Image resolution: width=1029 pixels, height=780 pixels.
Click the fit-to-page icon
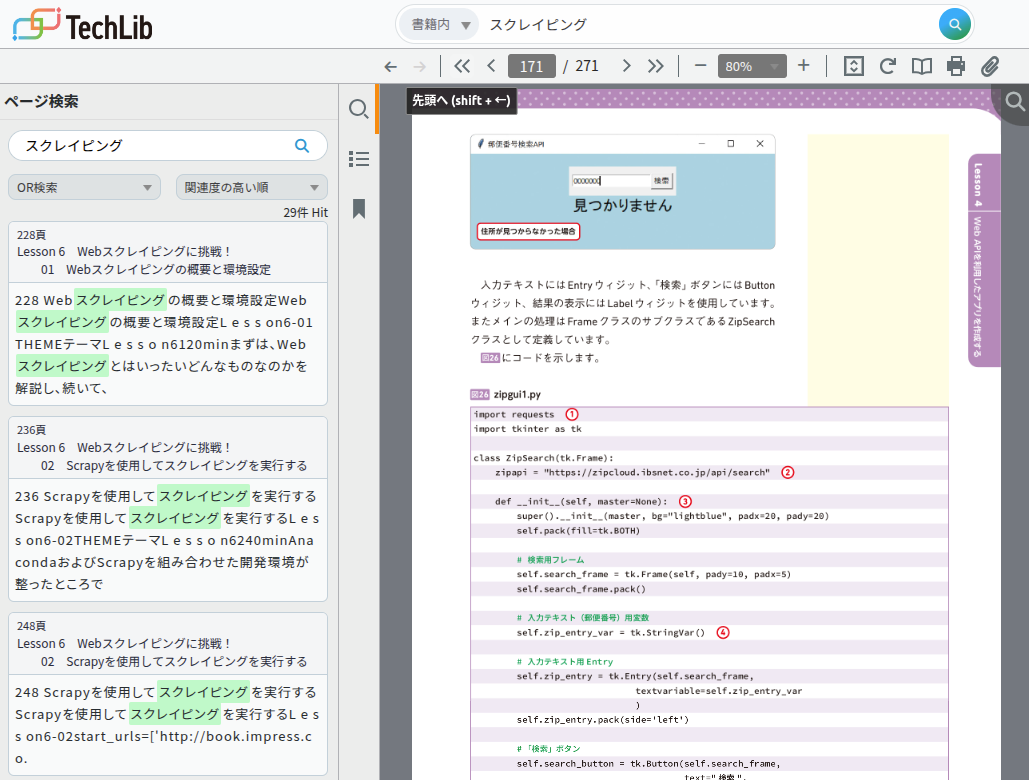(853, 66)
